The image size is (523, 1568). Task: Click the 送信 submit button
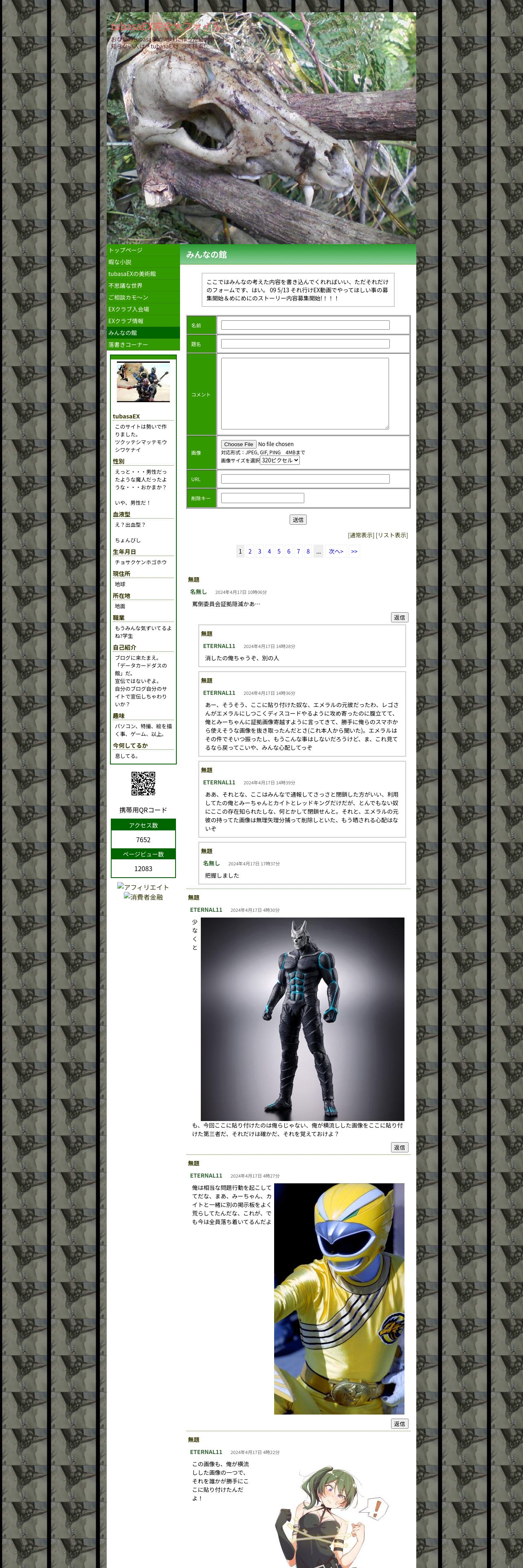click(x=298, y=520)
